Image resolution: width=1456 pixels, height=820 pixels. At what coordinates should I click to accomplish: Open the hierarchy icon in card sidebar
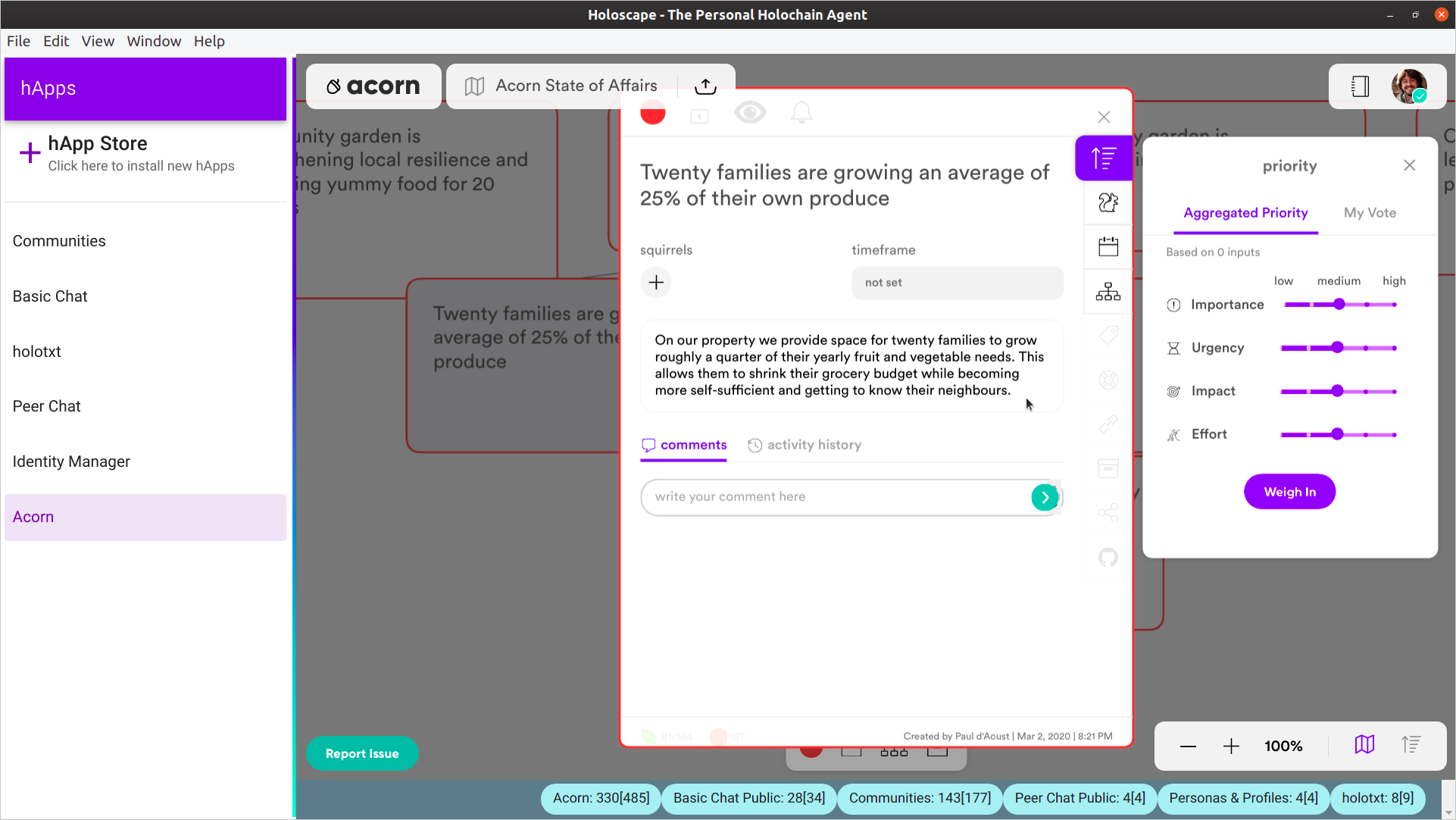[1108, 291]
